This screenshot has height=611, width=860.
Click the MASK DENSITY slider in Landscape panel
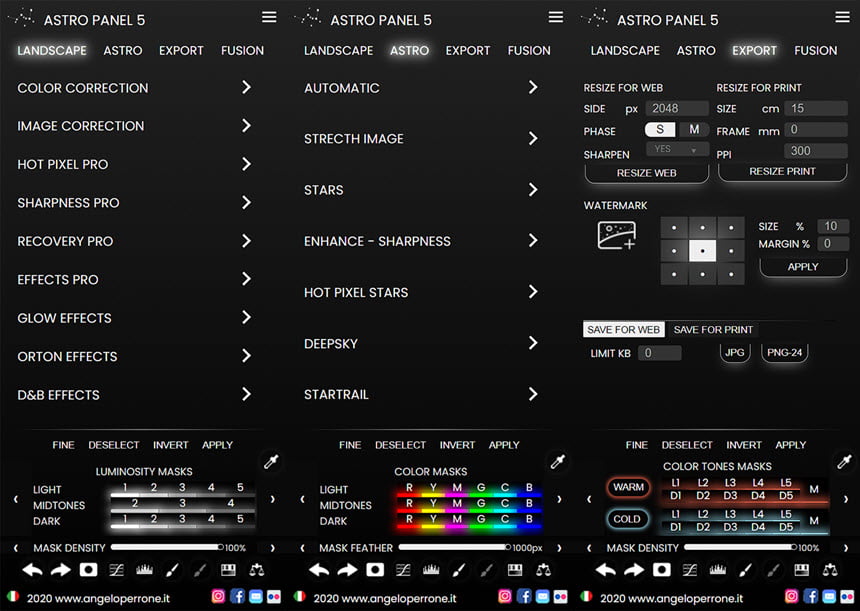point(167,547)
